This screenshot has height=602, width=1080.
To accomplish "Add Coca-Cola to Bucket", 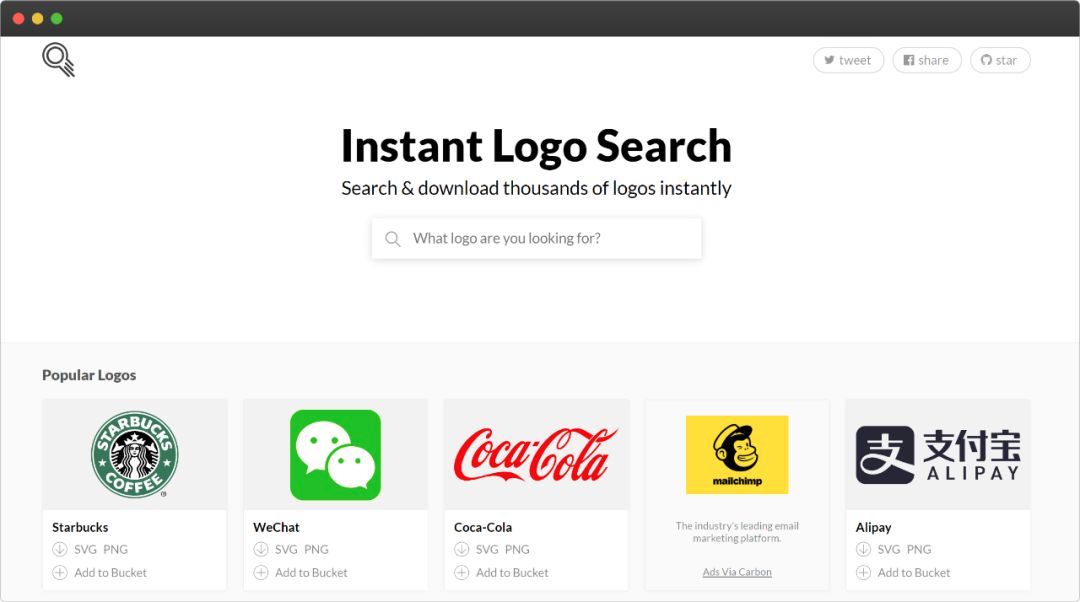I will point(512,572).
